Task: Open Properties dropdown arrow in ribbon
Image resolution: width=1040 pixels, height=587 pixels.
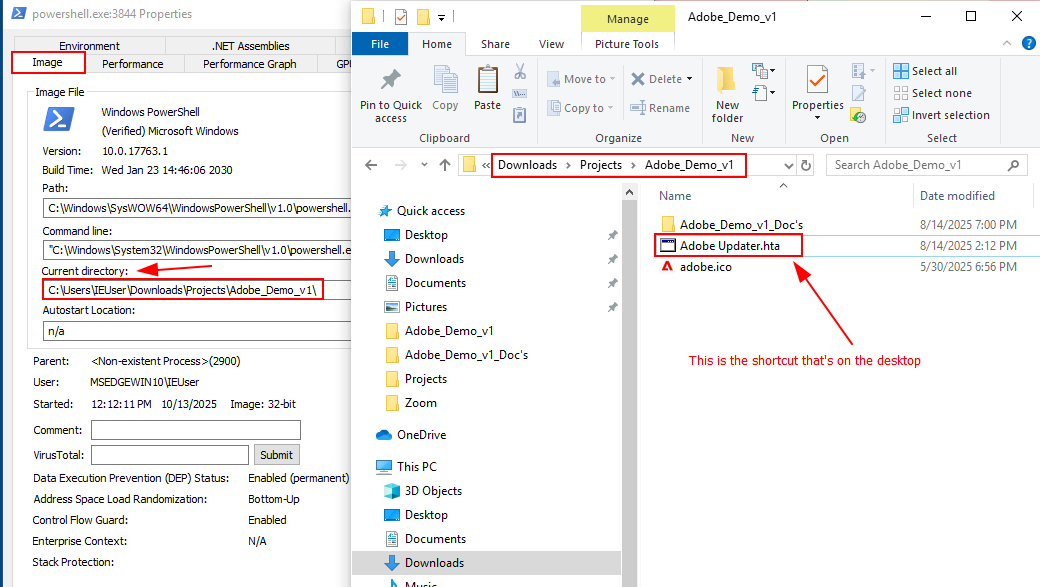Action: click(x=817, y=117)
